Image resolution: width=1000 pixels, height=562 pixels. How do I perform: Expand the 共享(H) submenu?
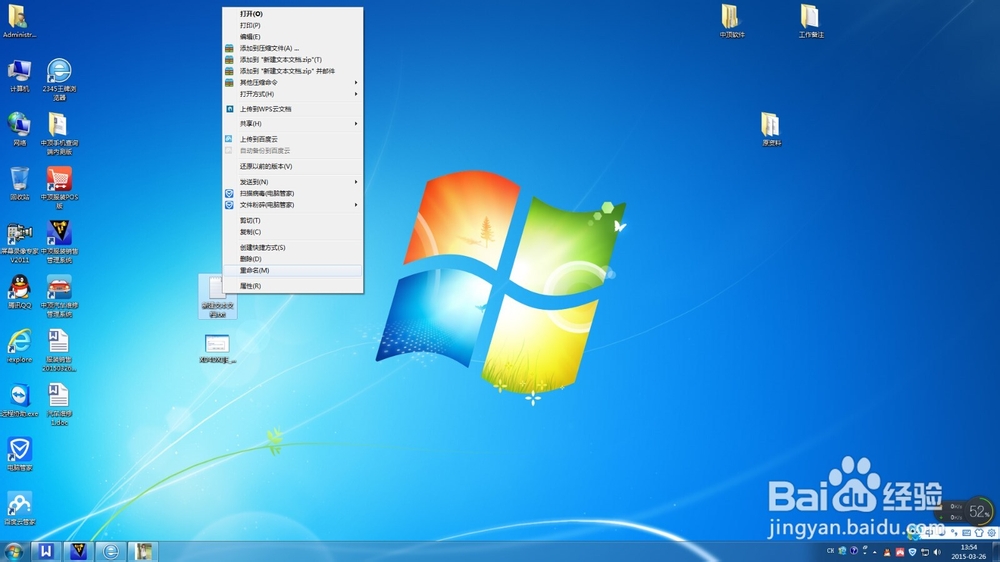293,123
